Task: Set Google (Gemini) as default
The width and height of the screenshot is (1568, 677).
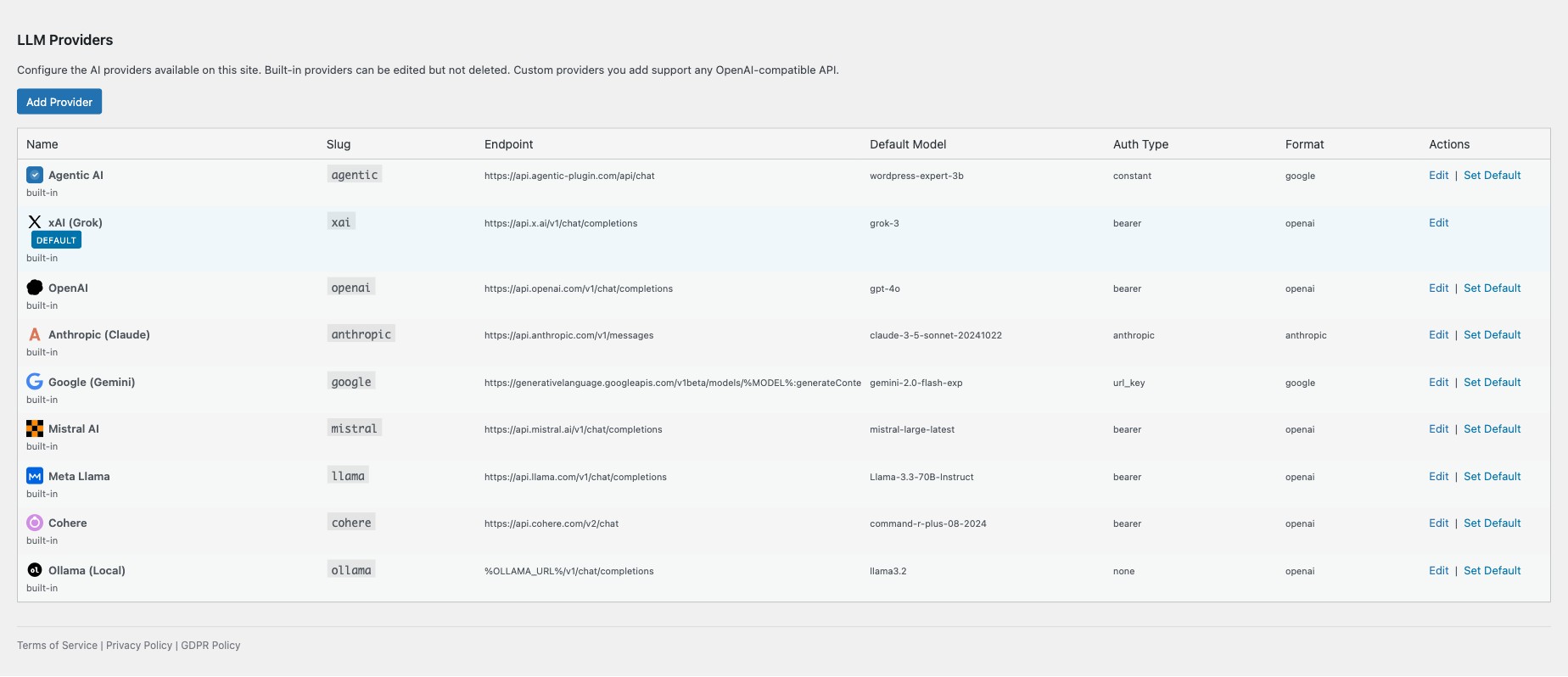Action: 1492,382
